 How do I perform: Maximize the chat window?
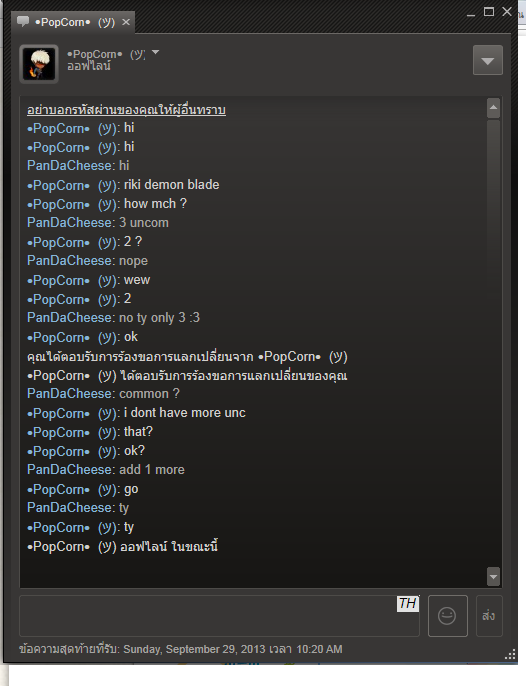coord(489,12)
